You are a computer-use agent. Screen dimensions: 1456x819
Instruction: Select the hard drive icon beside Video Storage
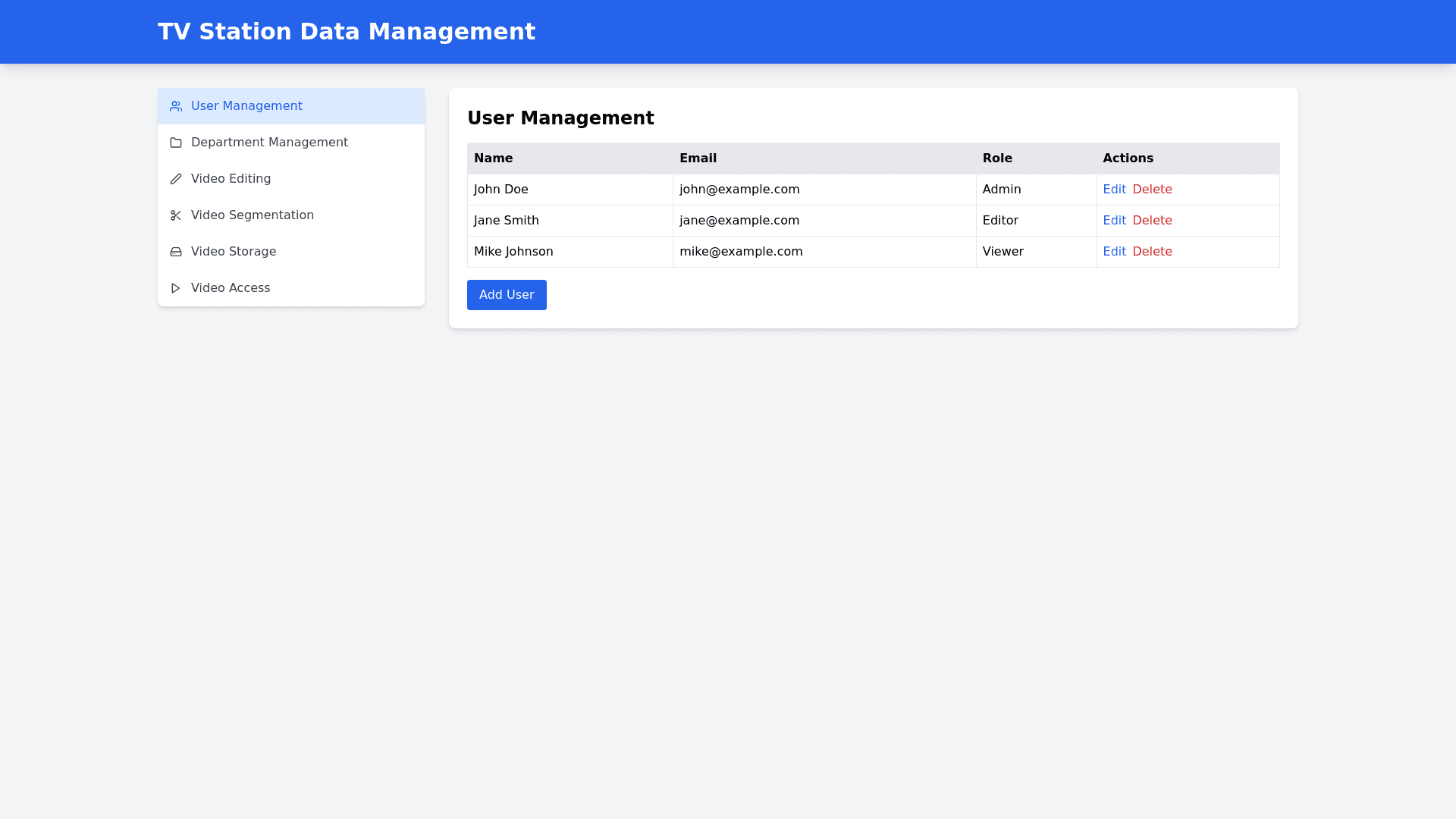175,252
